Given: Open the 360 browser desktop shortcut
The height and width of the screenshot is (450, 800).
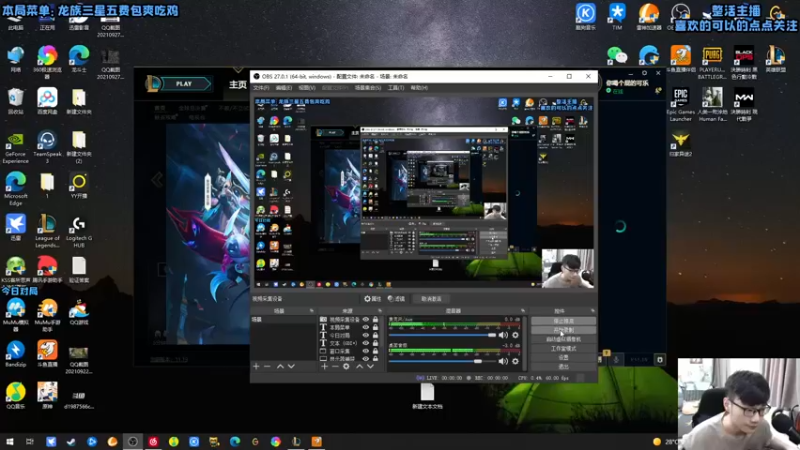Looking at the screenshot, I should [x=47, y=62].
